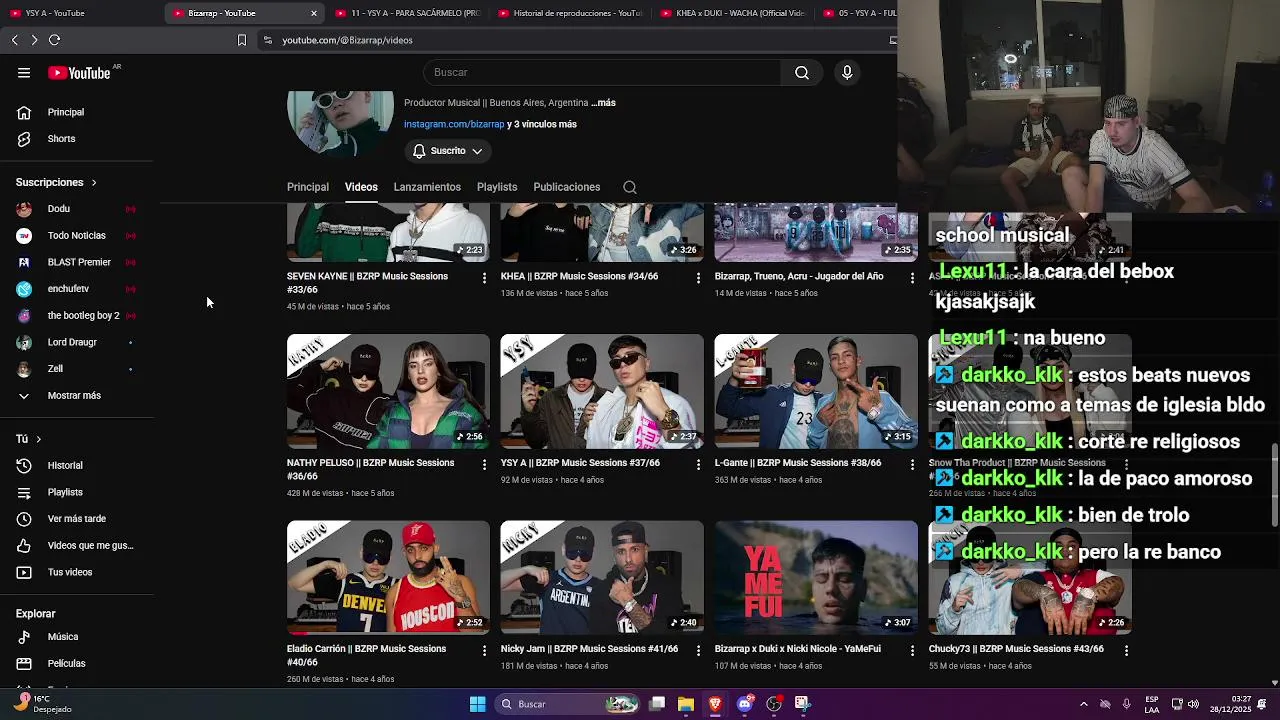Viewport: 1280px width, 720px height.
Task: Open the L-Gante Sessions #38 thumbnail
Action: pyautogui.click(x=816, y=391)
